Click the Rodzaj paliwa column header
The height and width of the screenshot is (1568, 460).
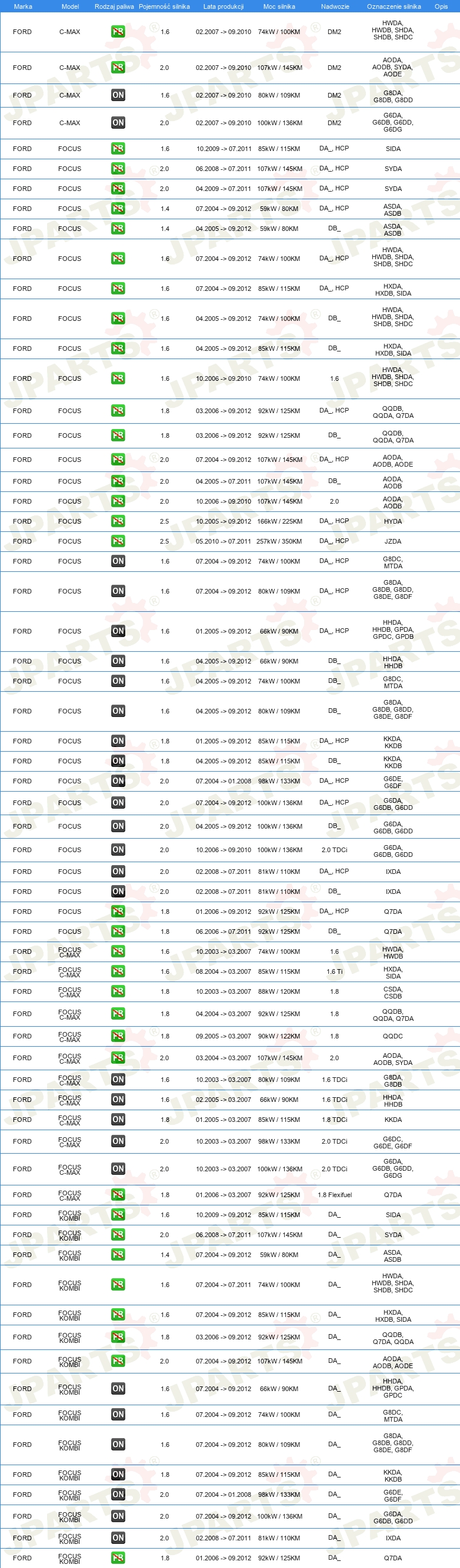[x=114, y=6]
